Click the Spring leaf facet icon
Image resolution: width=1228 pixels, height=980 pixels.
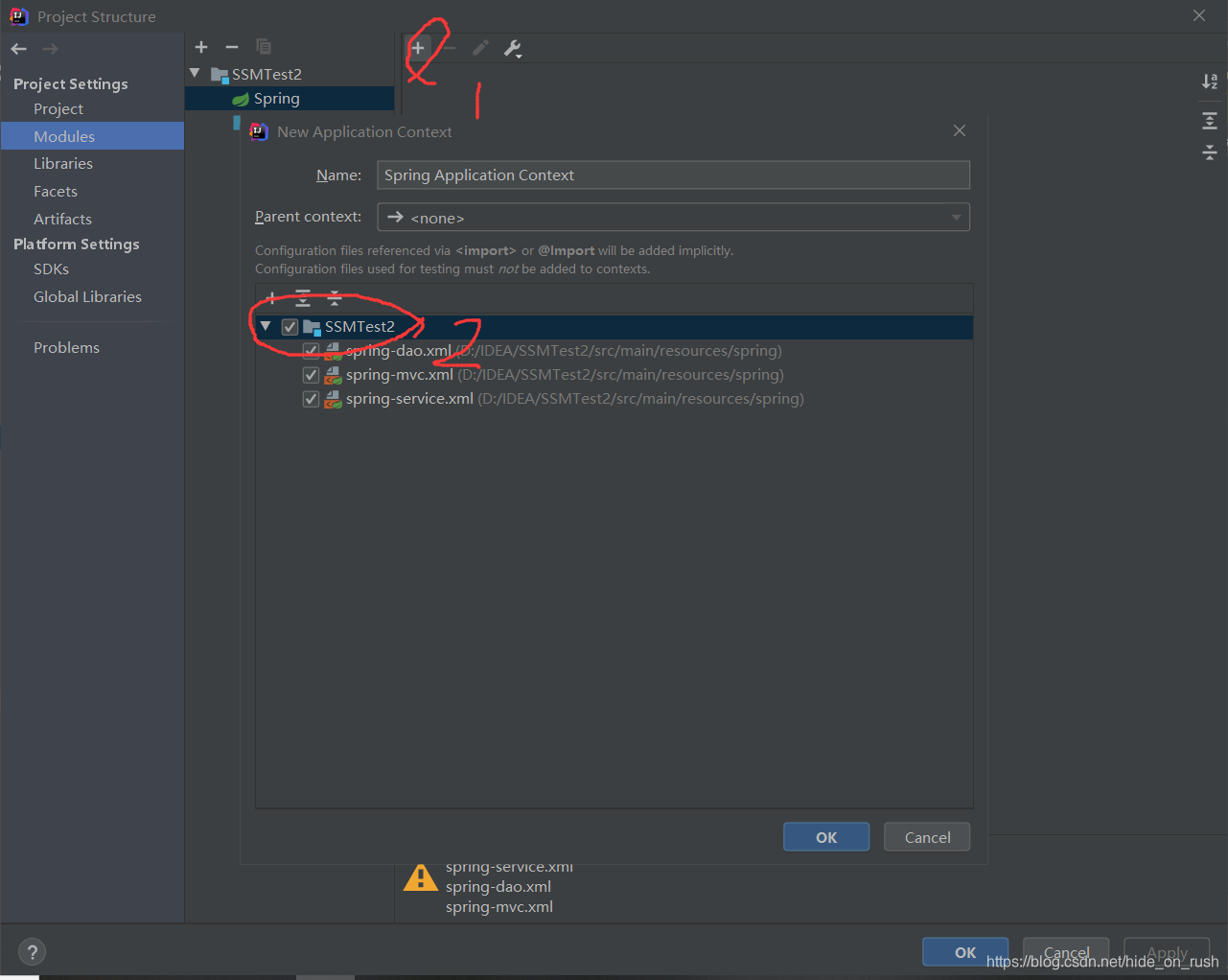241,99
